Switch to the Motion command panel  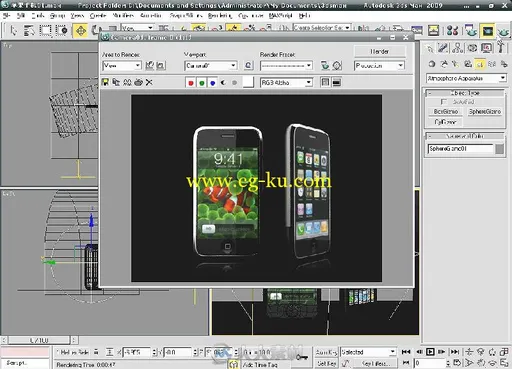coord(472,48)
